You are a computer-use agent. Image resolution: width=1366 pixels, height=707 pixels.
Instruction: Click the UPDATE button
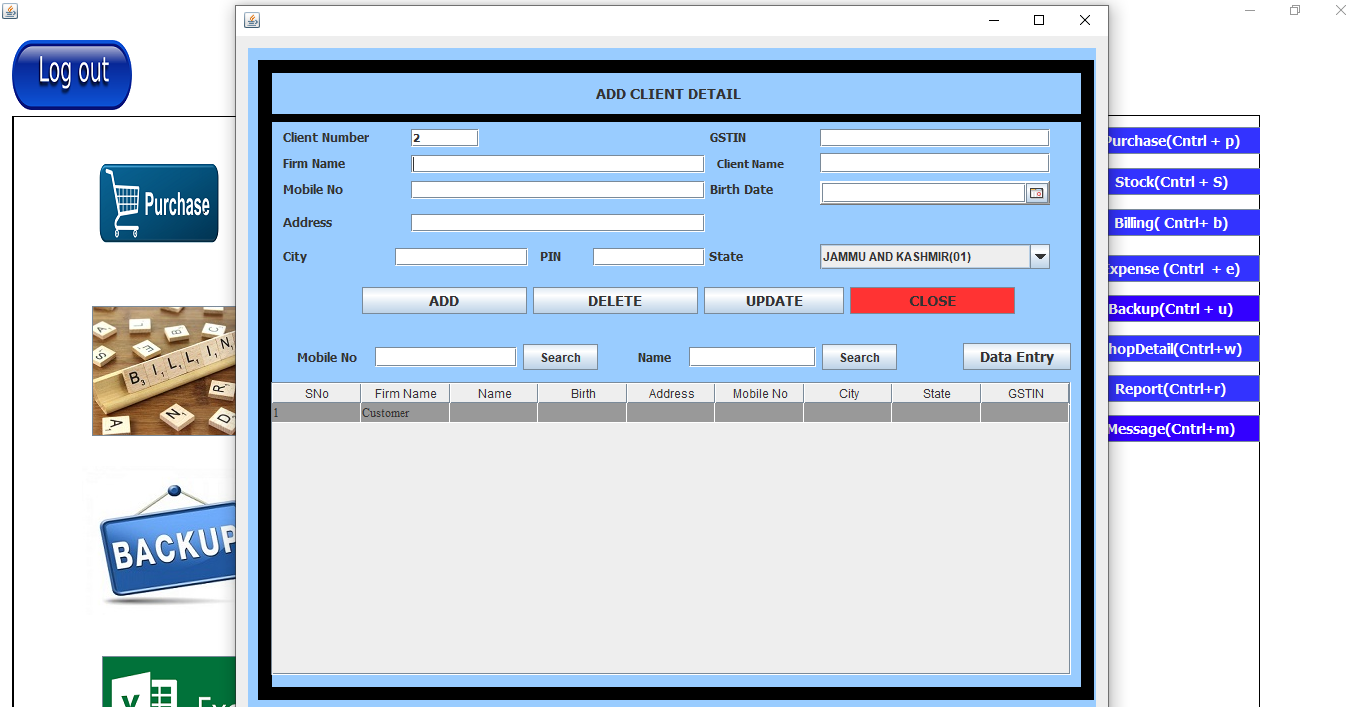[774, 301]
